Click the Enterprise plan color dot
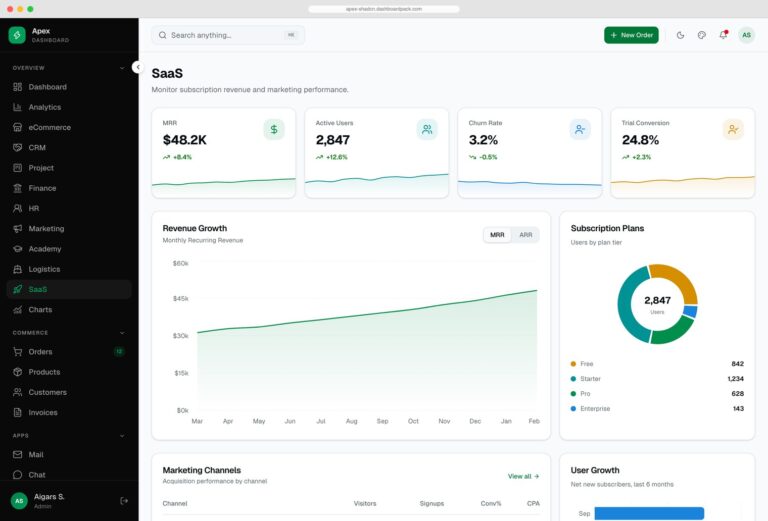This screenshot has width=768, height=521. pyautogui.click(x=573, y=408)
